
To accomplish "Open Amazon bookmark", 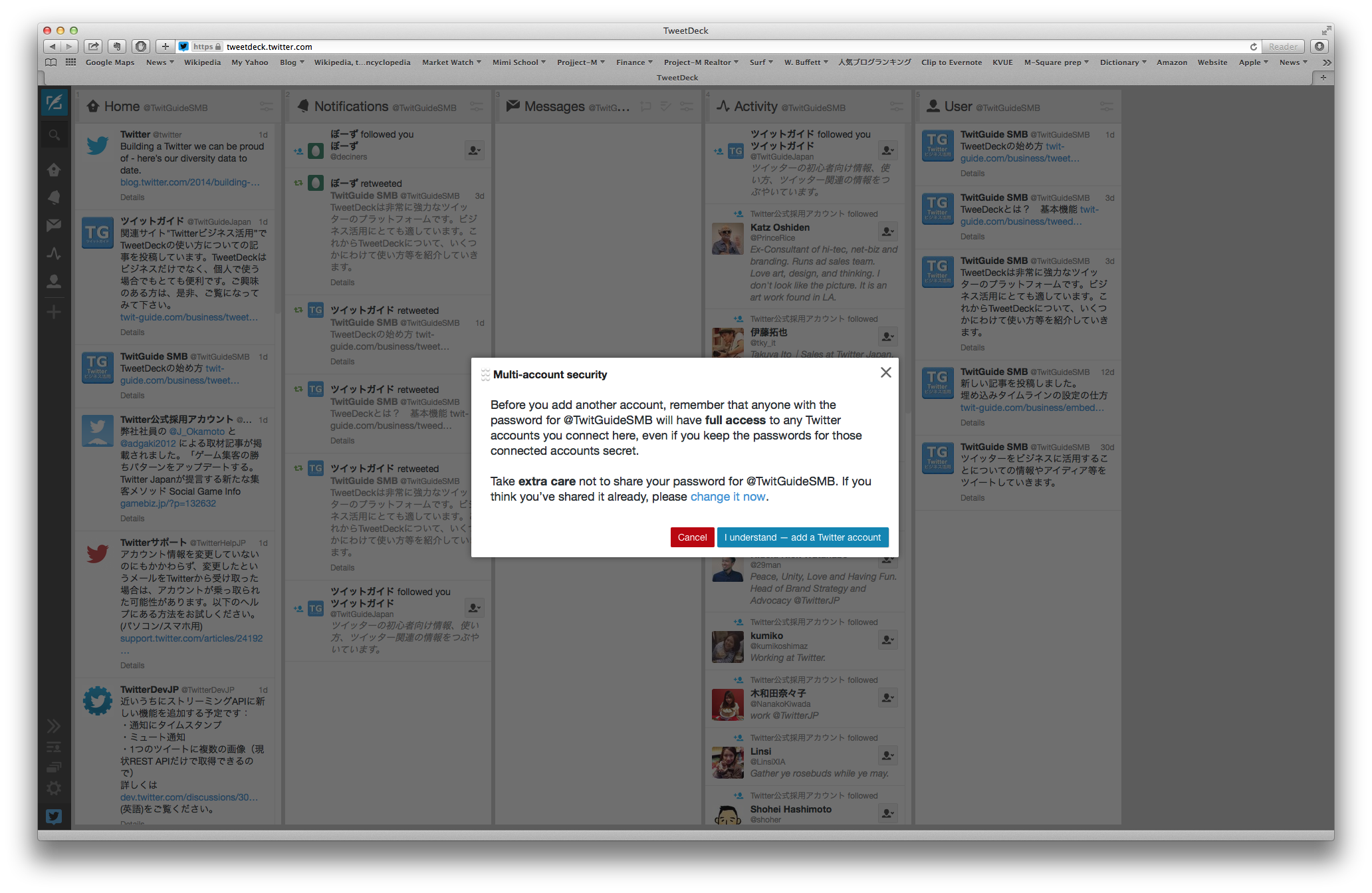I will point(1171,63).
